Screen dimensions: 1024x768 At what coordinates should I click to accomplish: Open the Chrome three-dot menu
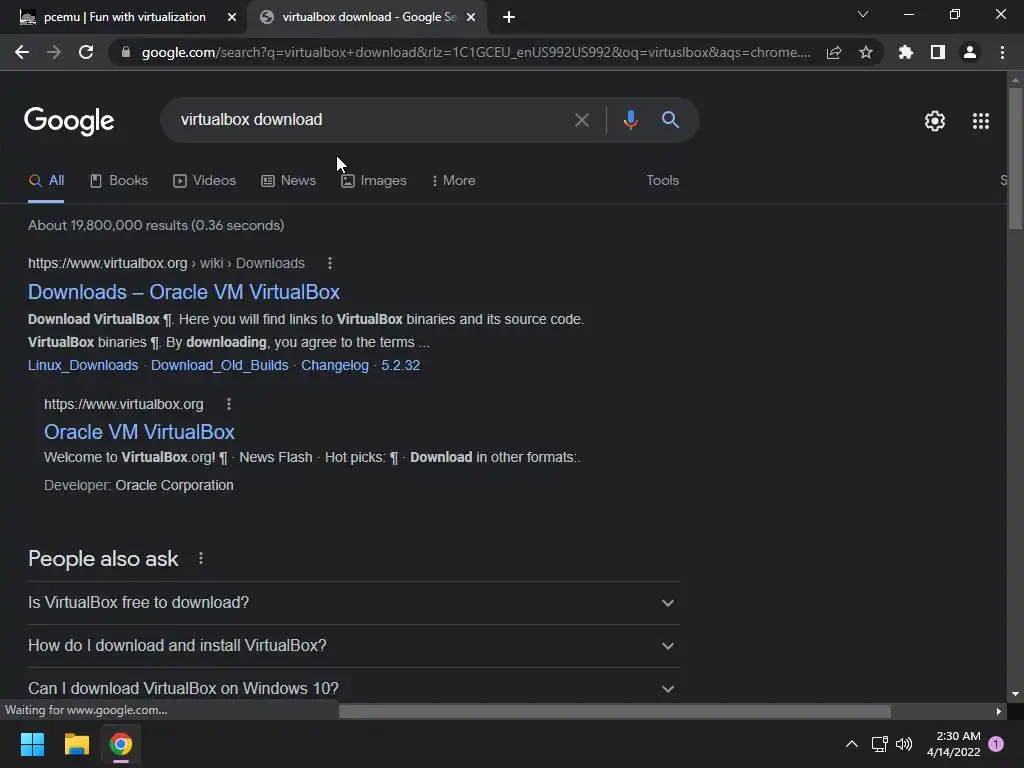tap(1002, 52)
